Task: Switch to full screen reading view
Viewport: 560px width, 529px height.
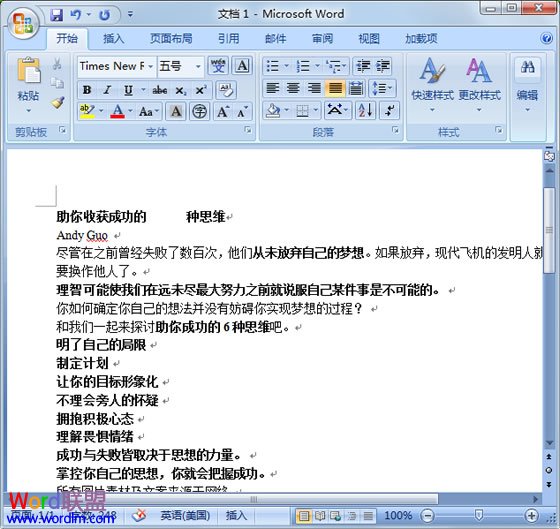Action: [x=320, y=516]
